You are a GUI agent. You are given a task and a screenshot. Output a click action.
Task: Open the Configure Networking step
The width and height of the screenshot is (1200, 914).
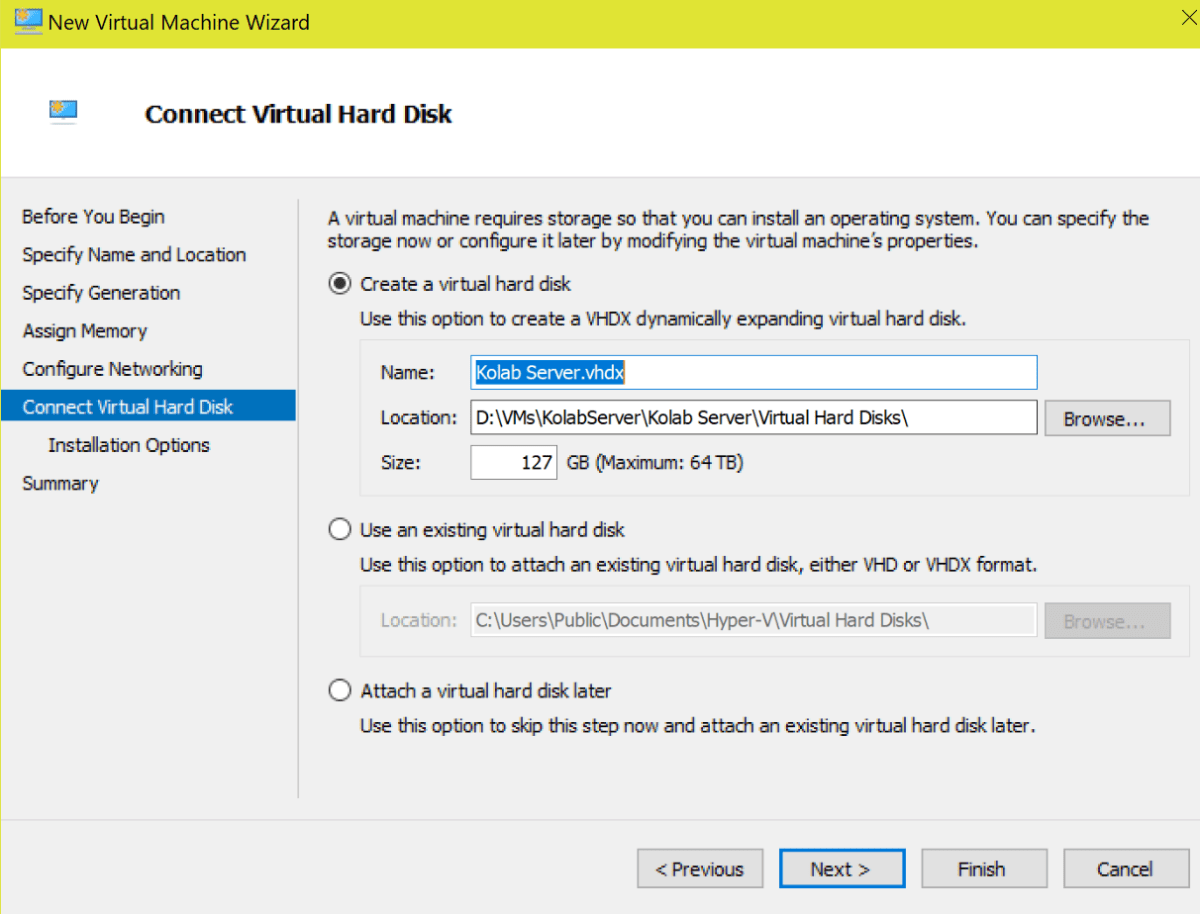coord(110,368)
